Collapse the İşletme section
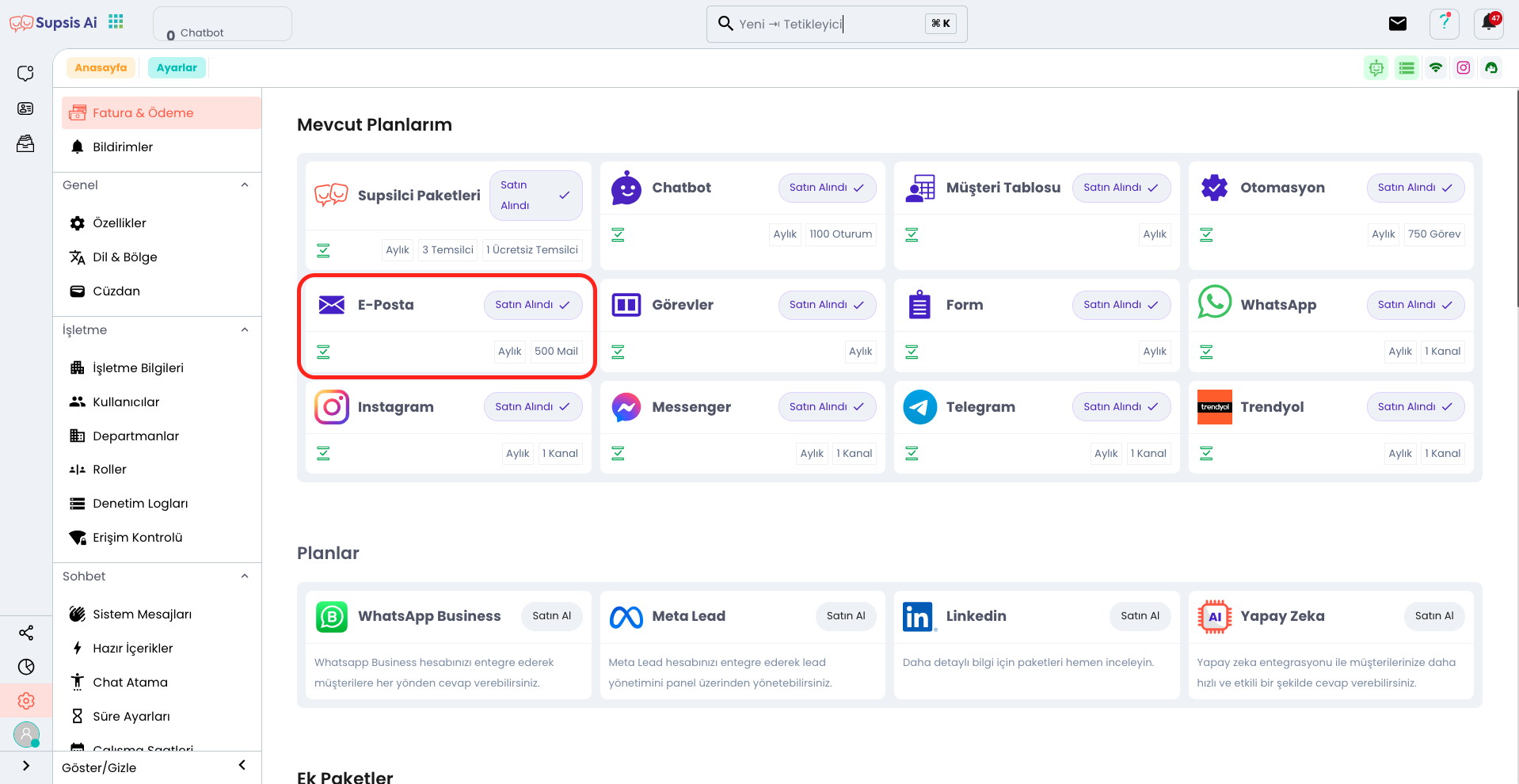The height and width of the screenshot is (784, 1519). (245, 329)
